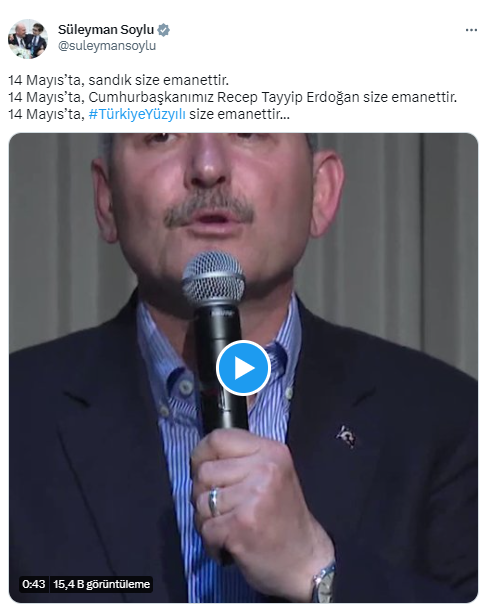Click the 0:43 video duration badge
Image resolution: width=488 pixels, height=610 pixels.
click(x=33, y=584)
